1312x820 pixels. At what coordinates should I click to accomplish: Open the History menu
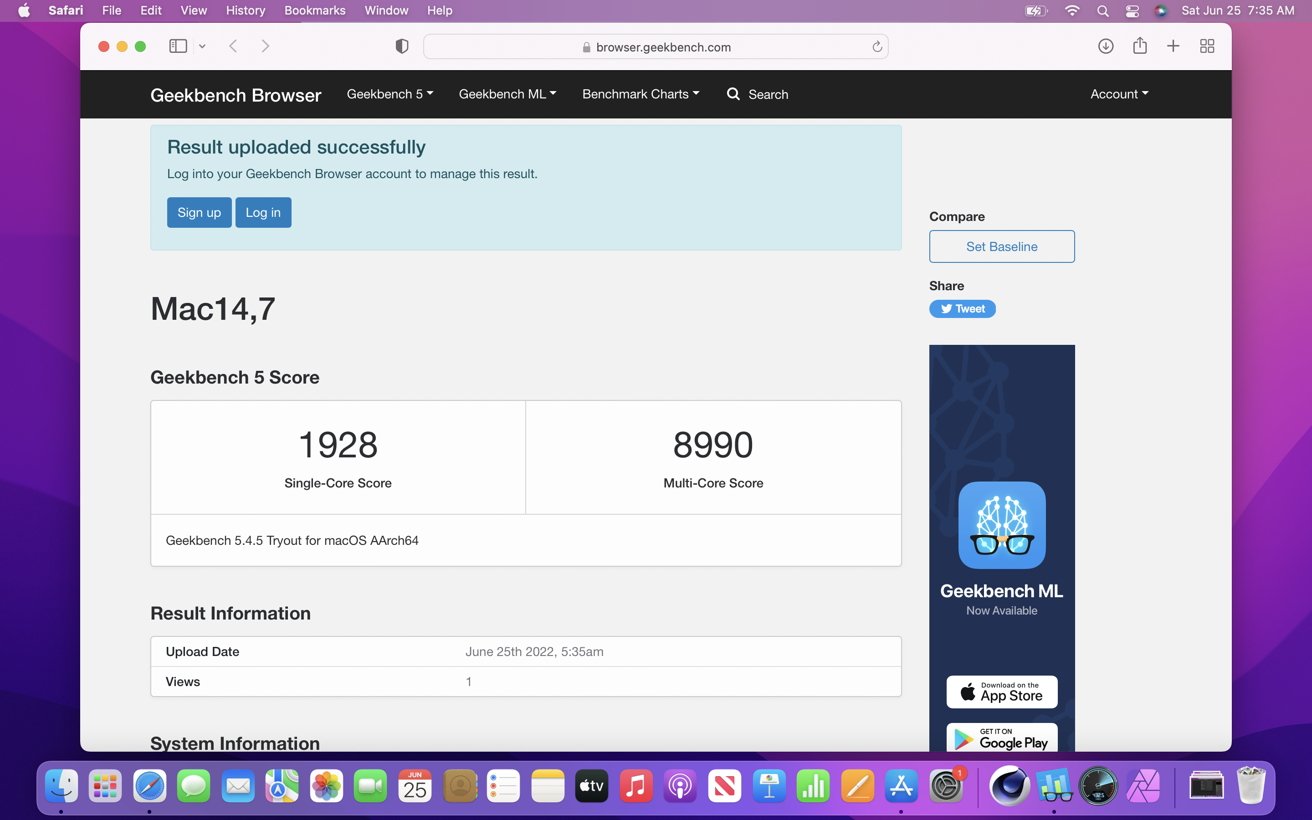point(245,10)
